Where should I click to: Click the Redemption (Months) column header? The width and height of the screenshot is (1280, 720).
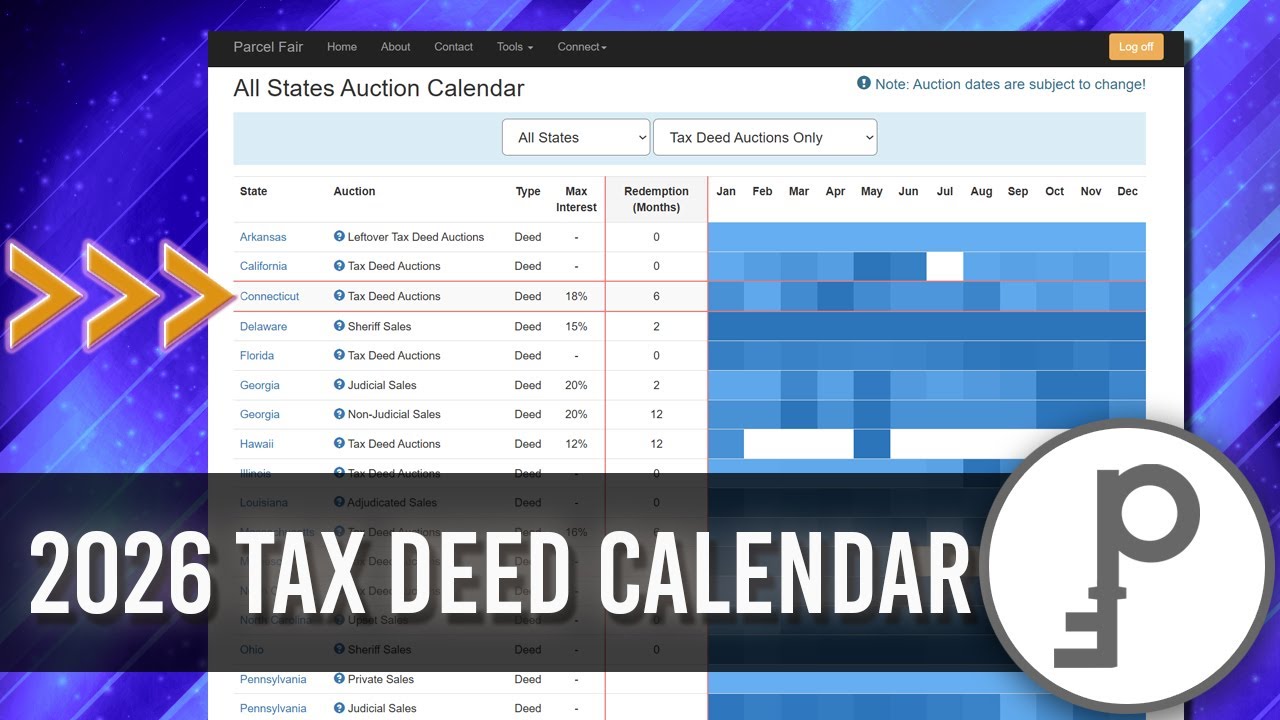pyautogui.click(x=656, y=199)
